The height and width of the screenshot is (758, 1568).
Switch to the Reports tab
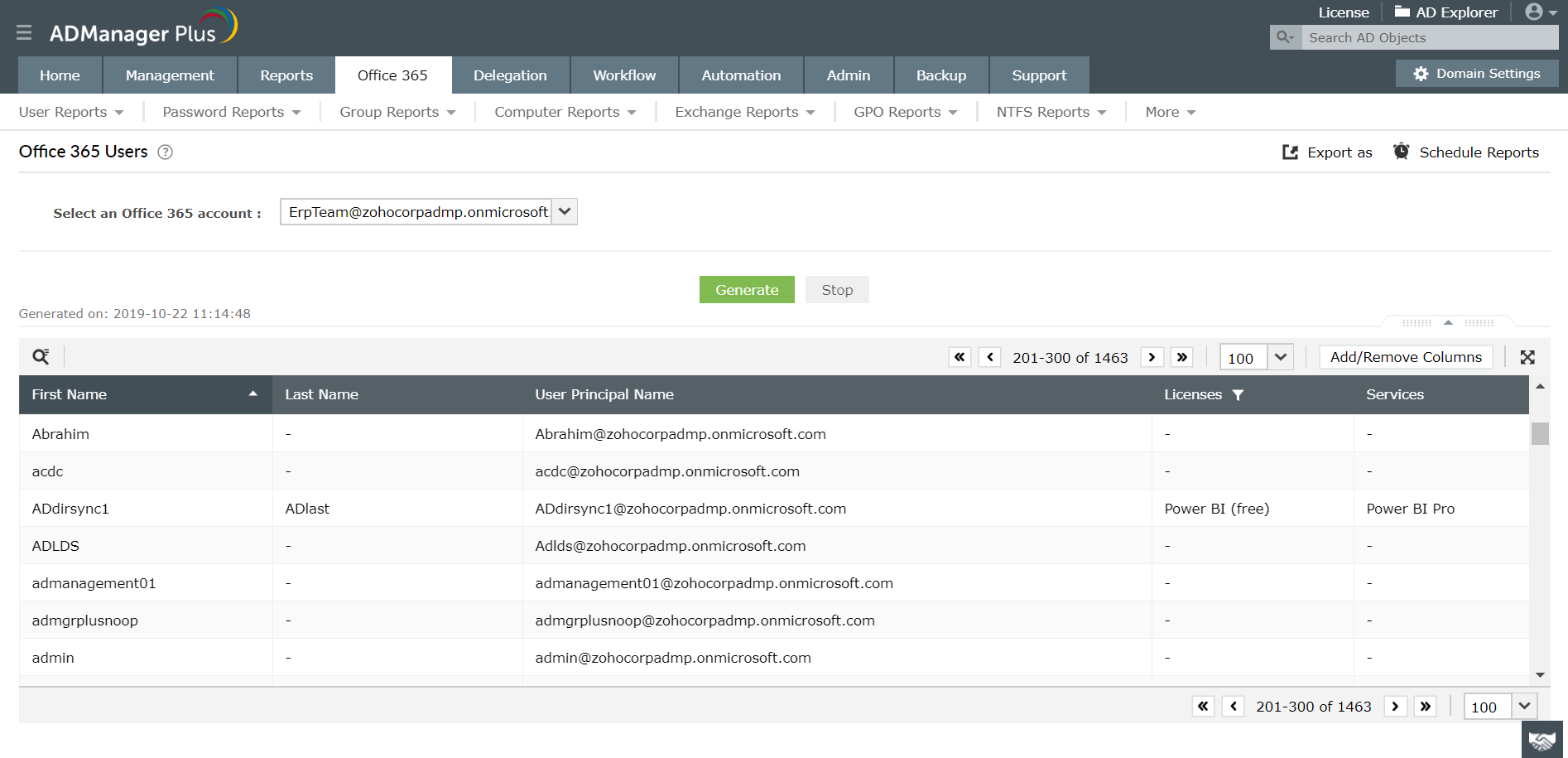click(286, 75)
